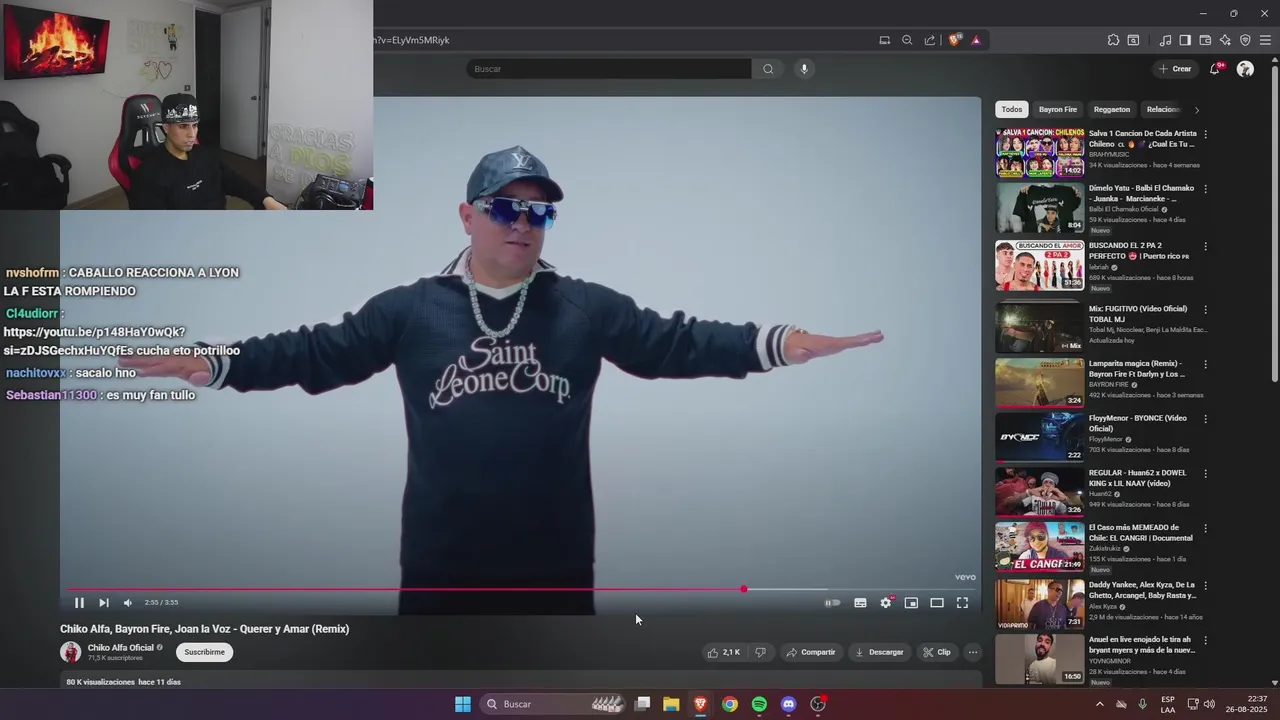The width and height of the screenshot is (1280, 720).
Task: Enter full screen mode
Action: [962, 603]
